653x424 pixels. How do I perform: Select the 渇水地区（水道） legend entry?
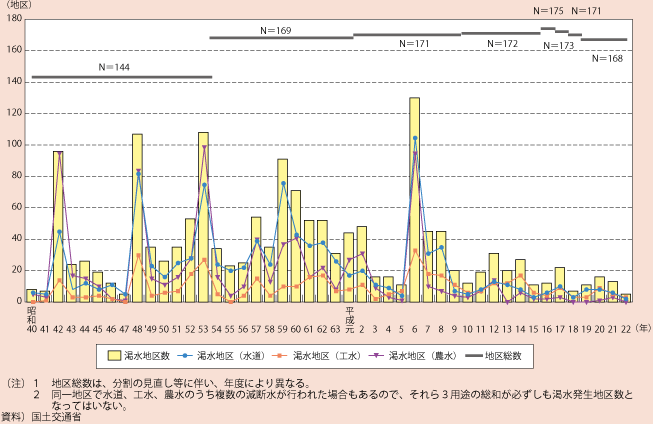222,356
